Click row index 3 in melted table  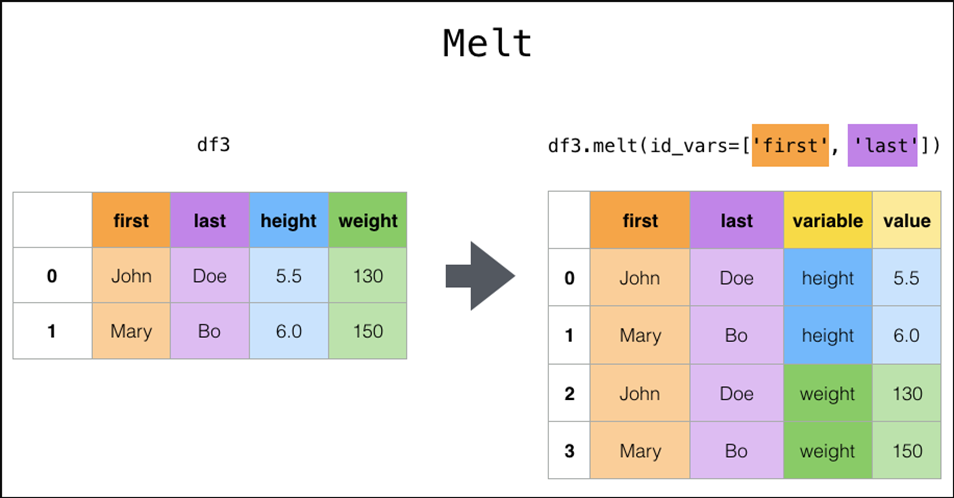pyautogui.click(x=569, y=451)
